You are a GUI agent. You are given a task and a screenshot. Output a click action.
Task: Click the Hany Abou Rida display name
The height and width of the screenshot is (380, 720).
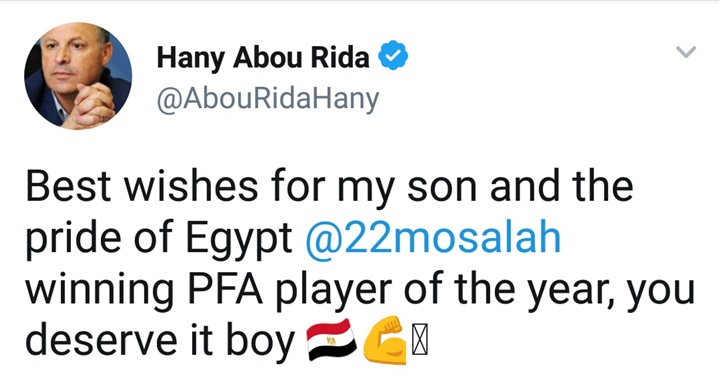click(x=263, y=58)
